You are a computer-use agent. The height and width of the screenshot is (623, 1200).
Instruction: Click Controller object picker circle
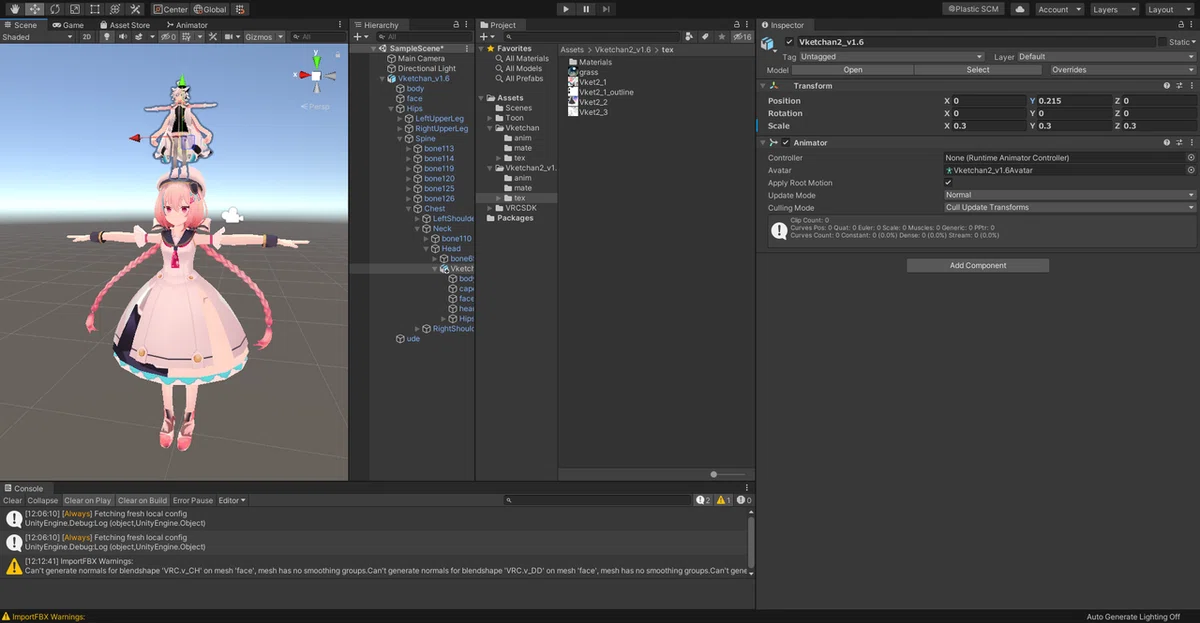coord(1191,158)
